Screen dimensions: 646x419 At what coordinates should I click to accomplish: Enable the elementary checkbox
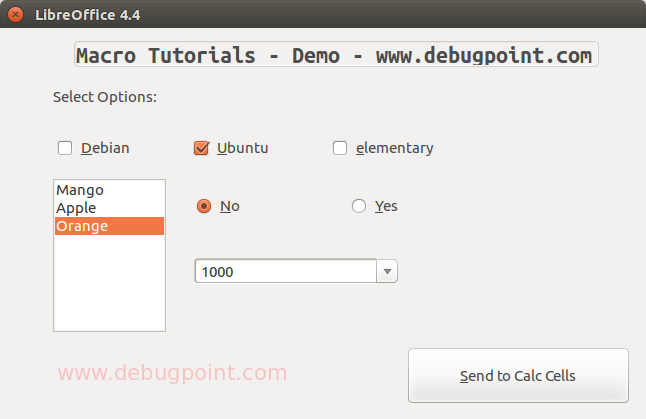340,148
